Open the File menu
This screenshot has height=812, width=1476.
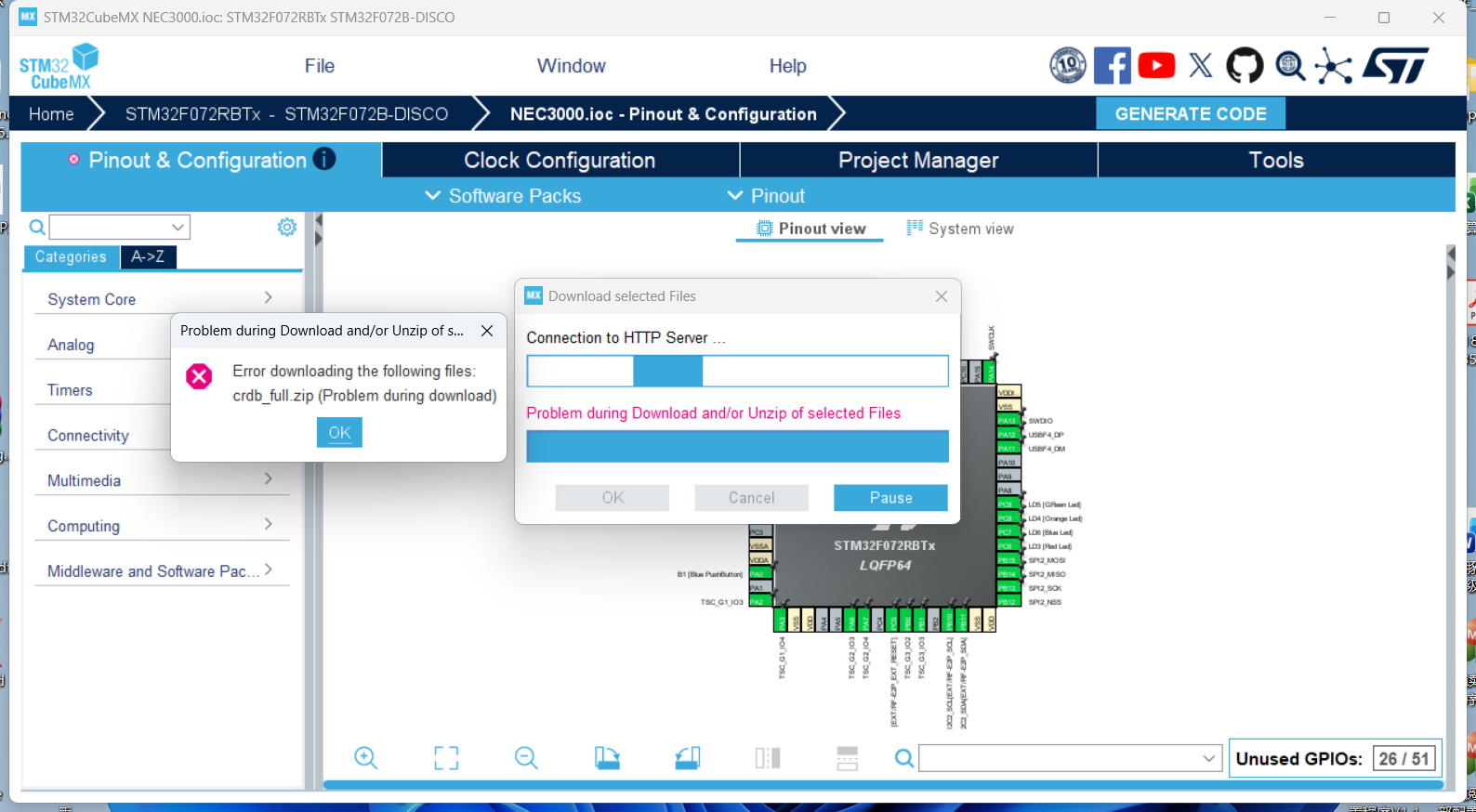tap(319, 66)
